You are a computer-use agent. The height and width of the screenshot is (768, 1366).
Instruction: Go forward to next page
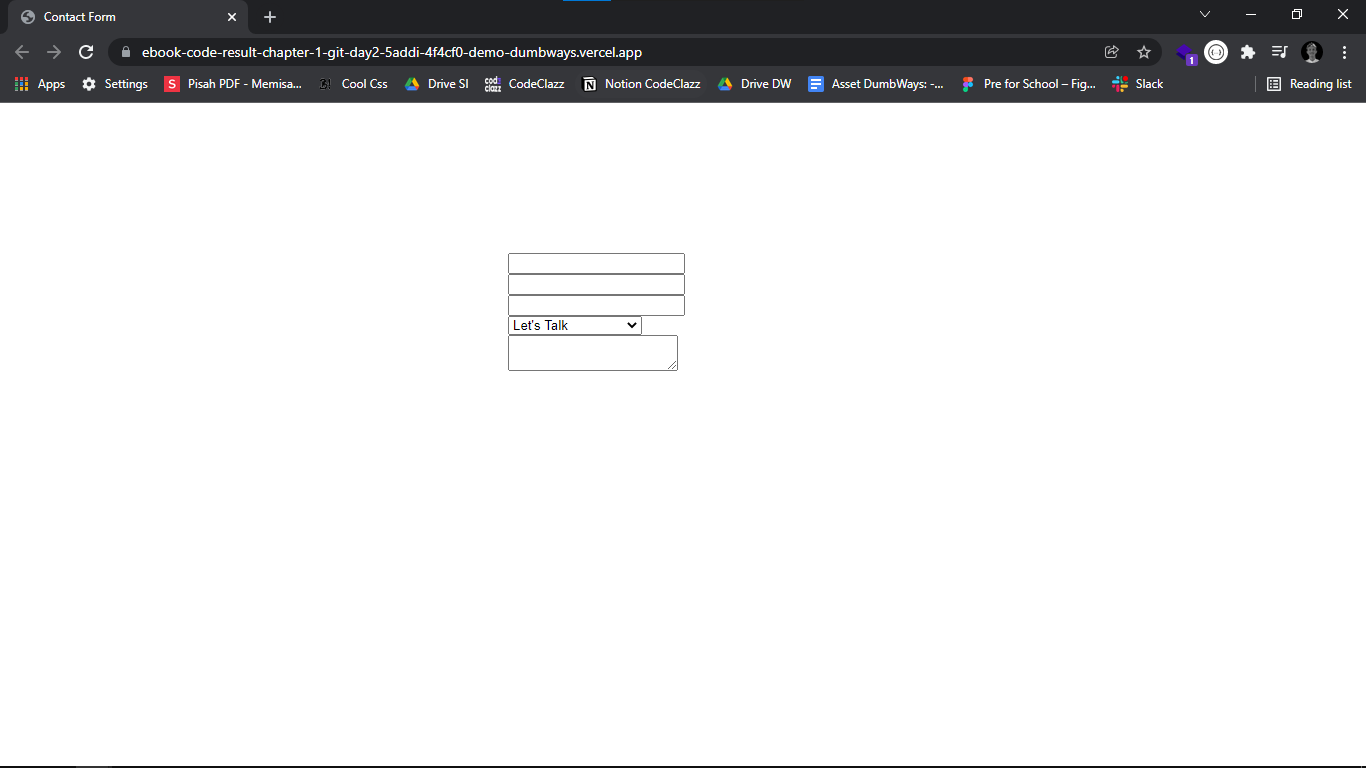pyautogui.click(x=54, y=52)
